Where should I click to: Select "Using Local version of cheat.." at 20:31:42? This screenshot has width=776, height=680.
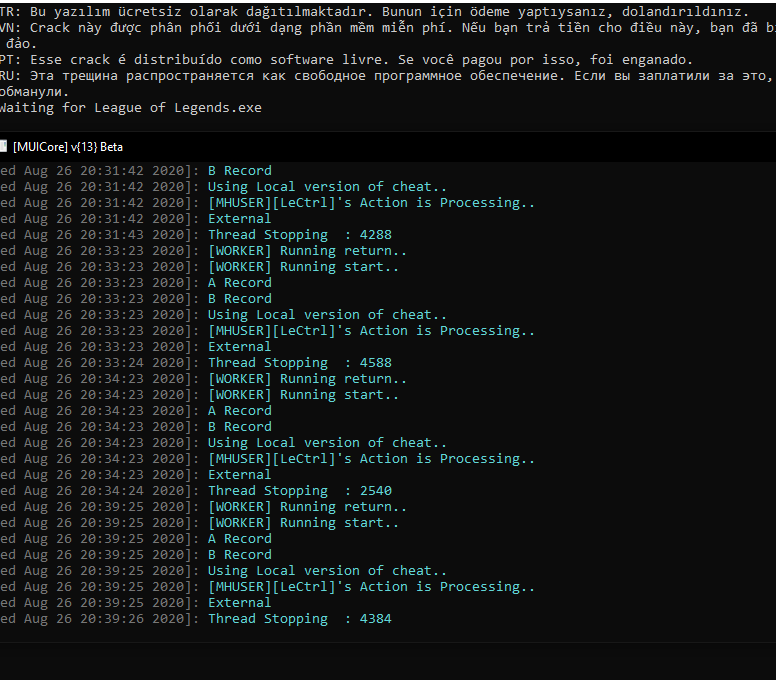pos(327,187)
